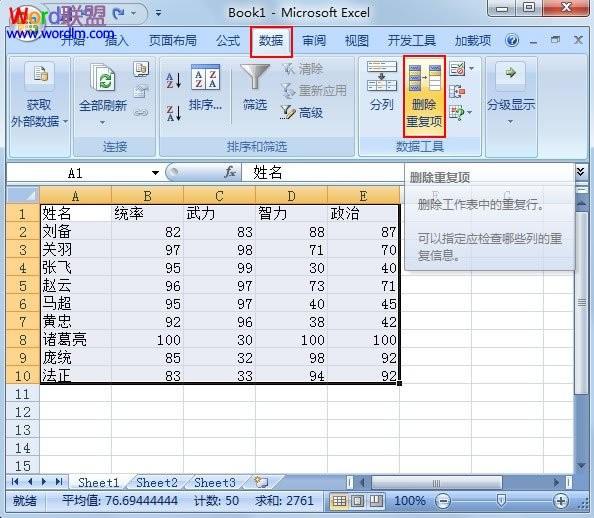
Task: Switch to the Sheet2 worksheet tab
Action: (x=156, y=482)
